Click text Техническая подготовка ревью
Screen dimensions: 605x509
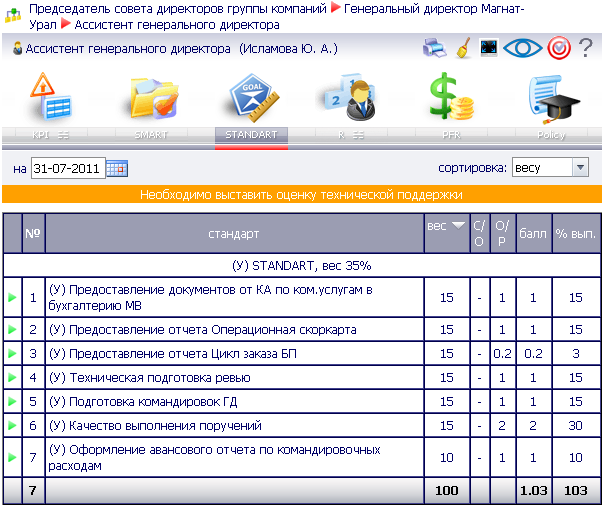tap(150, 377)
